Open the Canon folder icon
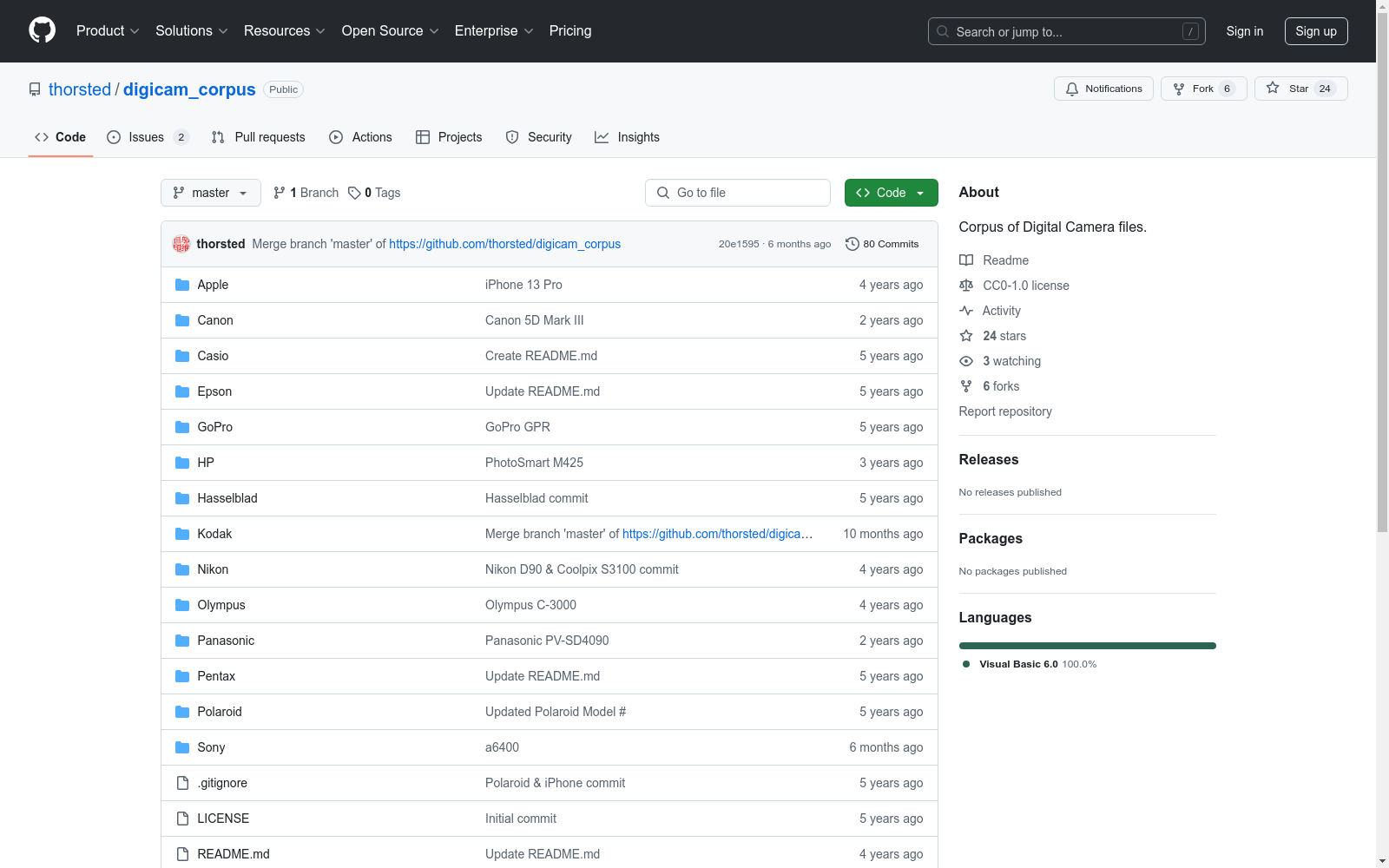This screenshot has width=1389, height=868. pyautogui.click(x=182, y=320)
